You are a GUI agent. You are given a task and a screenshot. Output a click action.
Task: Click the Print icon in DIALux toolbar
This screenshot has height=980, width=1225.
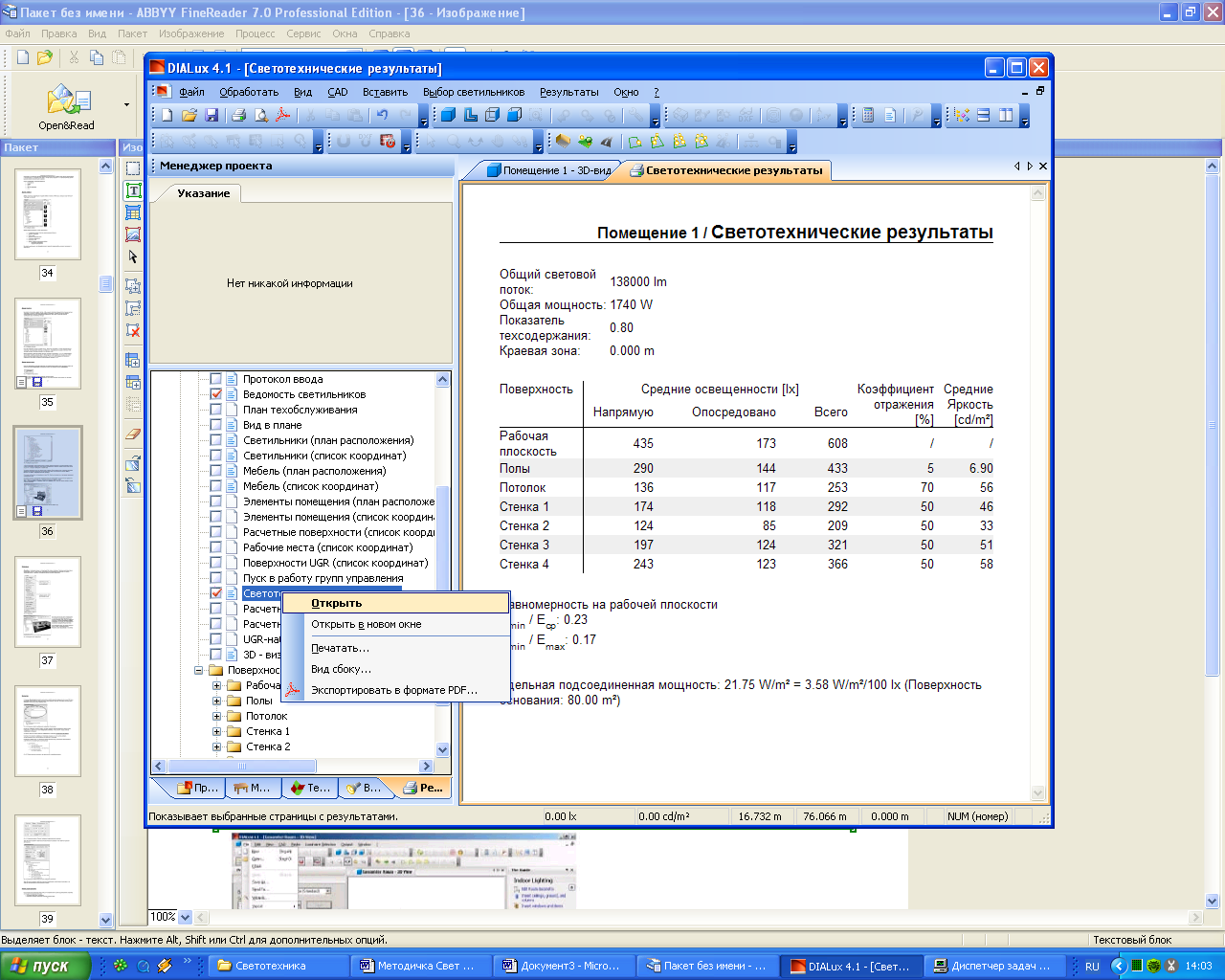238,116
